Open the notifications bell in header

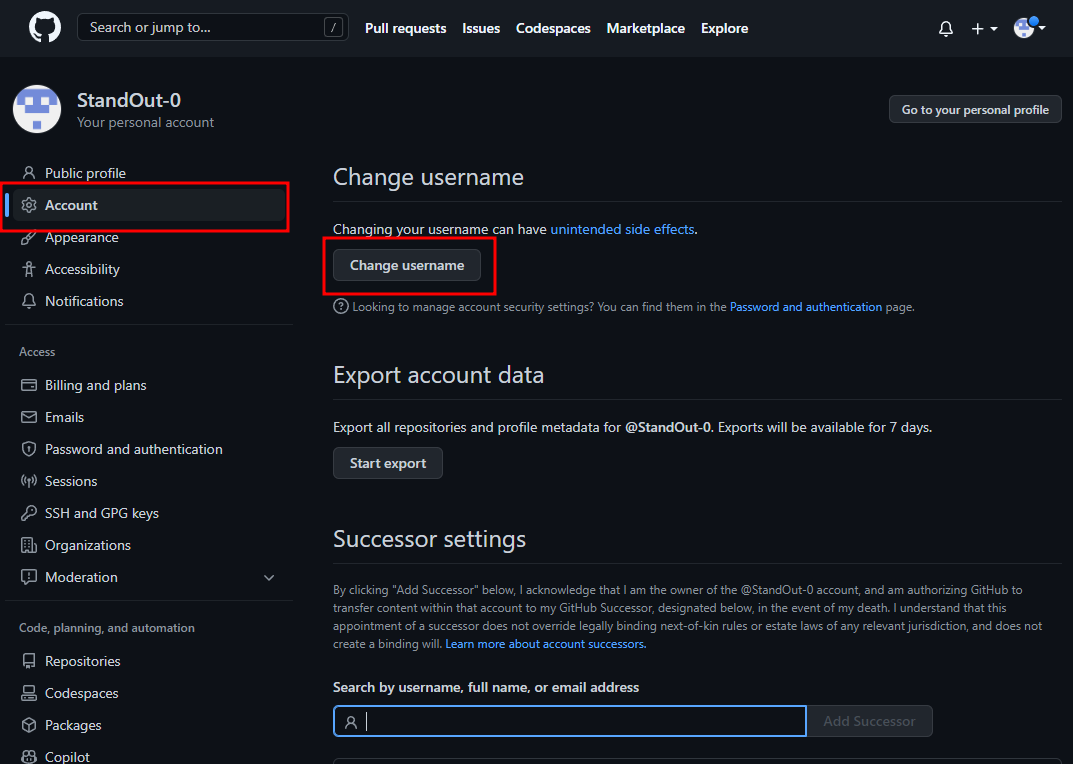[x=946, y=29]
